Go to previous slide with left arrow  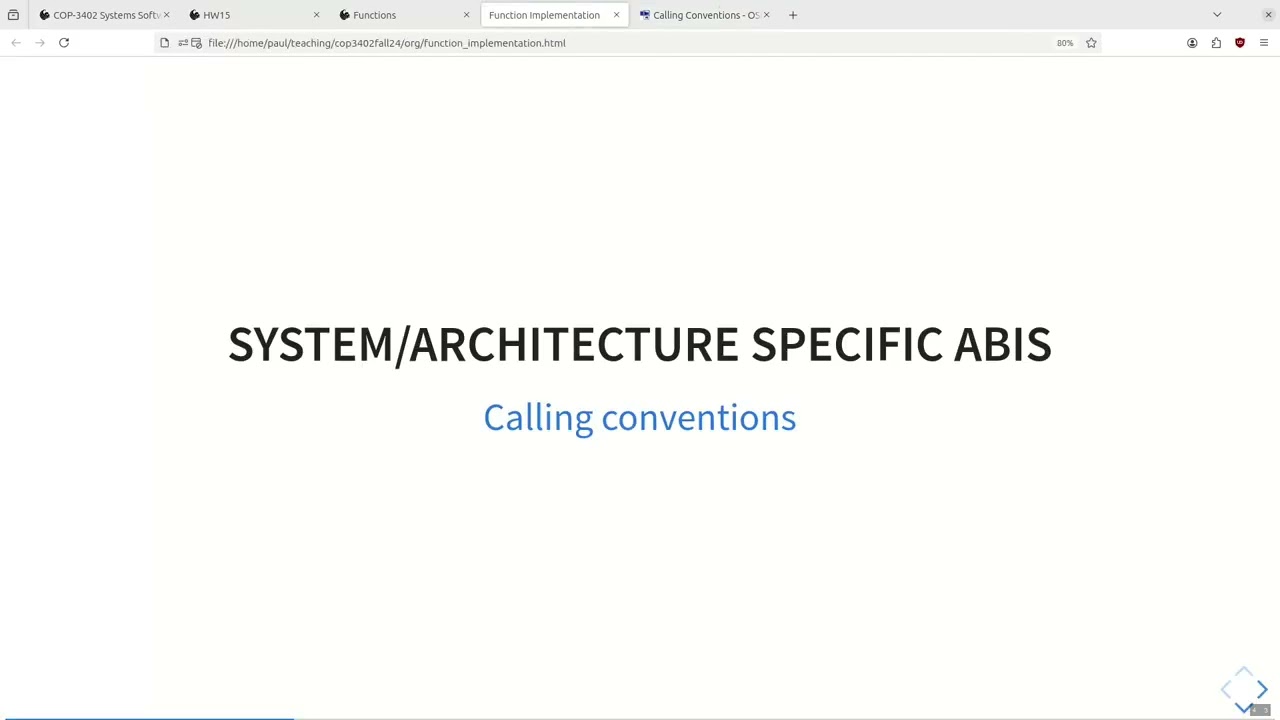click(x=1226, y=689)
